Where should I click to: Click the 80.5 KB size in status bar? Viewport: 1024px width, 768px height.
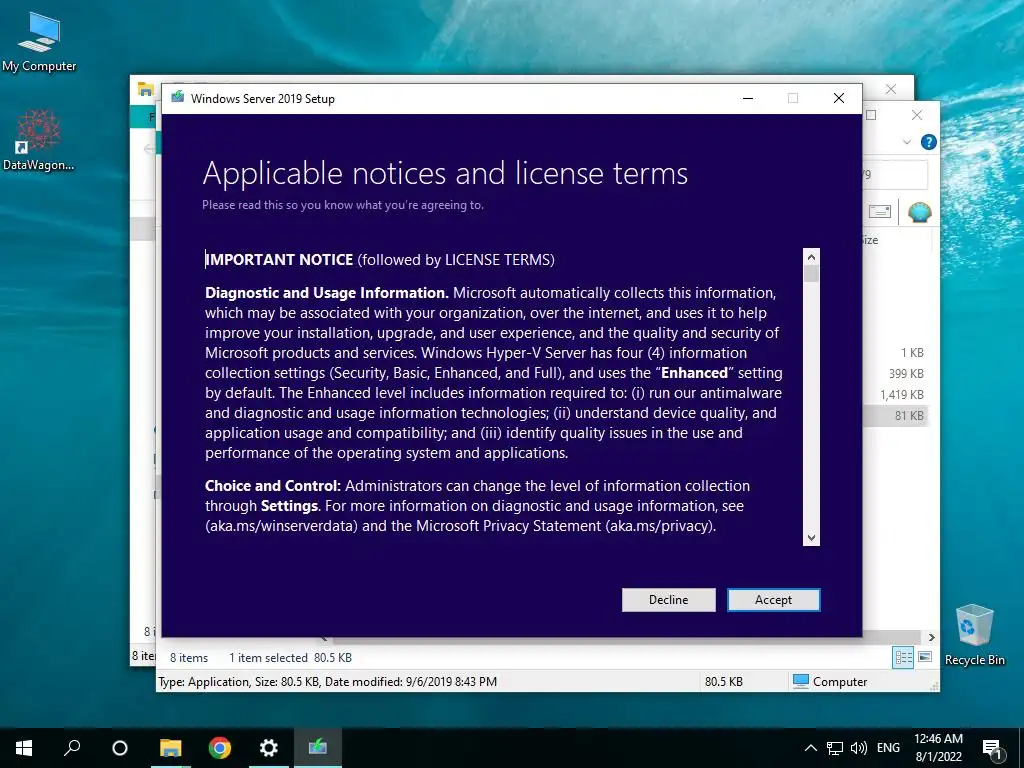pyautogui.click(x=724, y=681)
